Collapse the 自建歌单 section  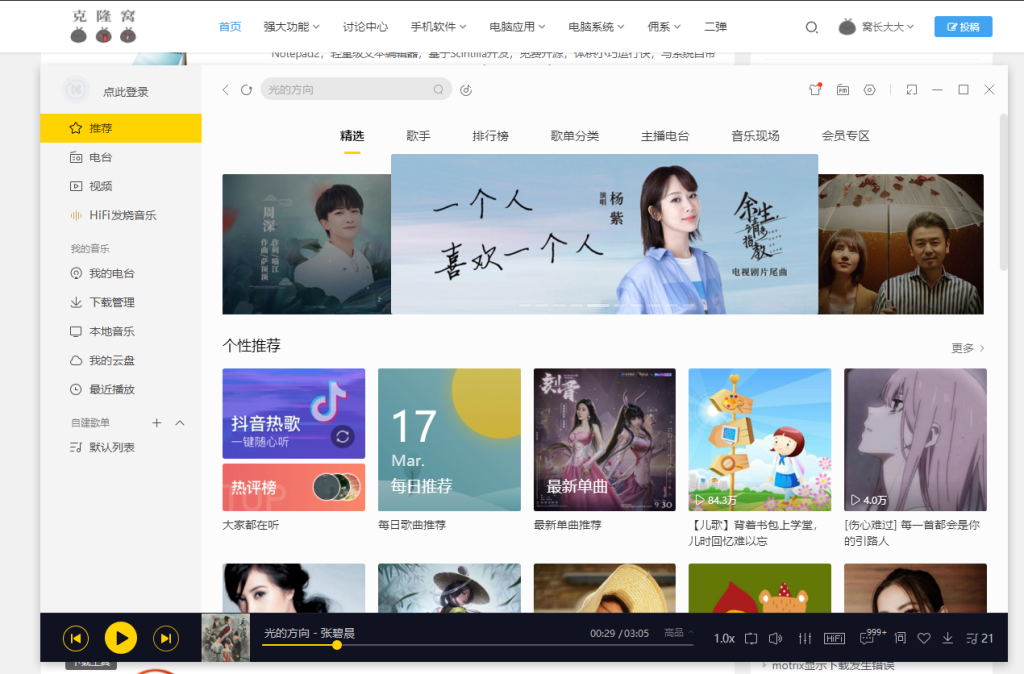180,423
